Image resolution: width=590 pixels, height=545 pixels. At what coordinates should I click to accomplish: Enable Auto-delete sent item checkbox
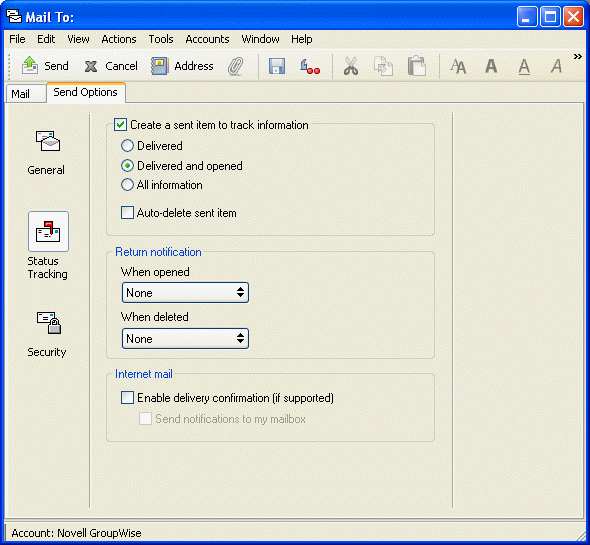pyautogui.click(x=127, y=213)
